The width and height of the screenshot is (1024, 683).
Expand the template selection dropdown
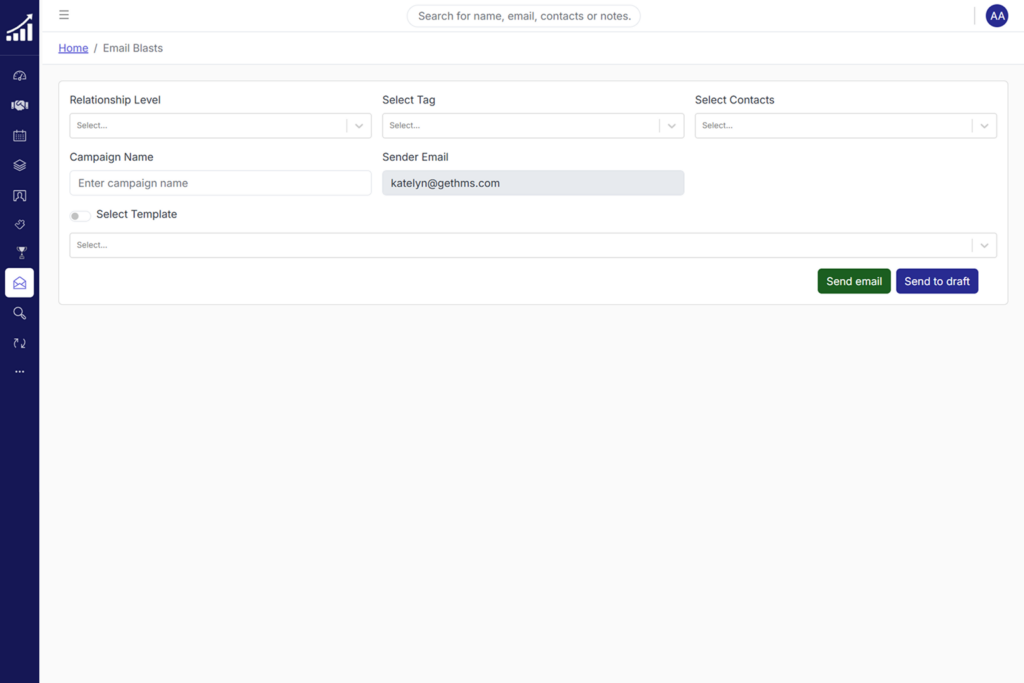pyautogui.click(x=532, y=245)
